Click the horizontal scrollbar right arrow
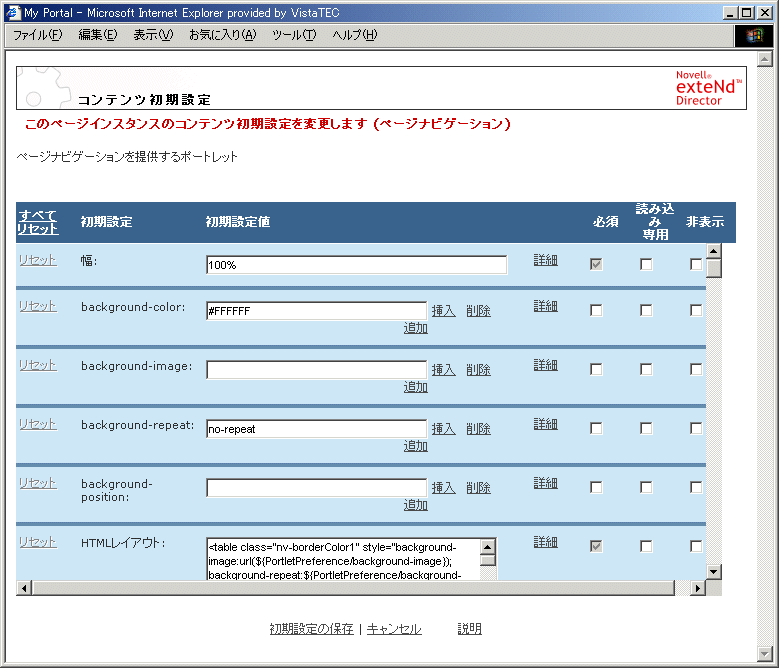 tap(698, 588)
